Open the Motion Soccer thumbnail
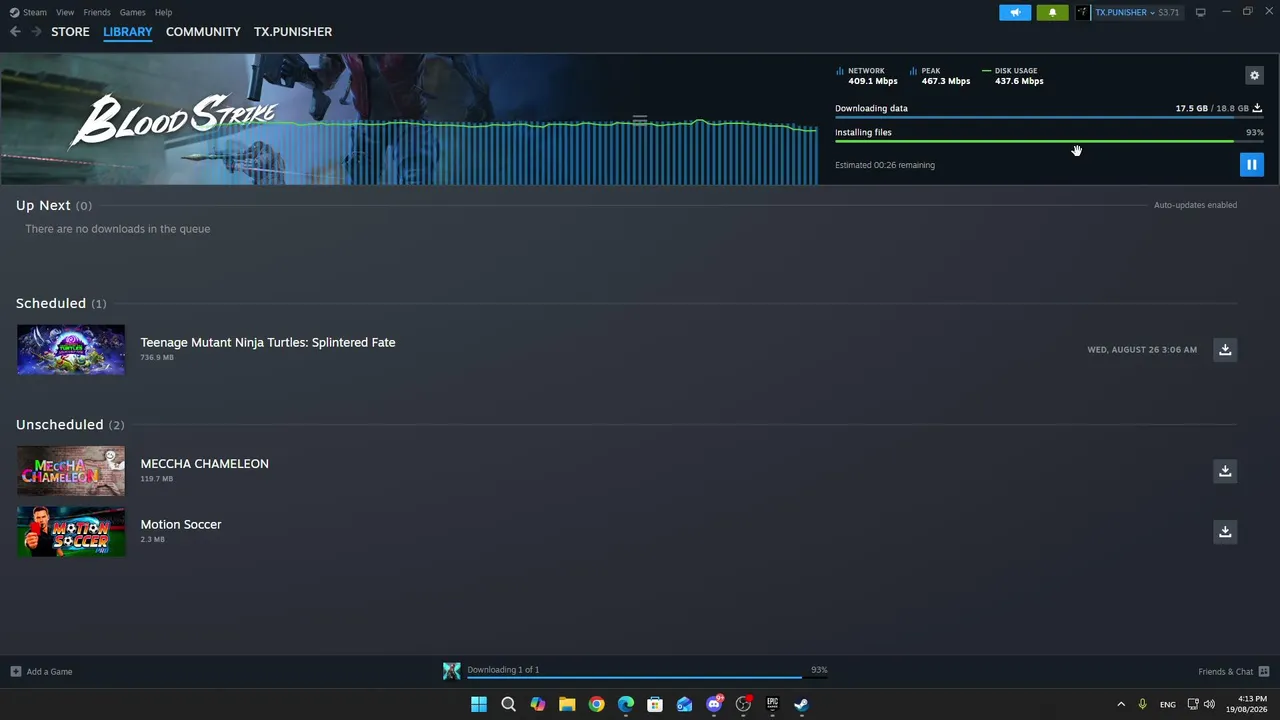This screenshot has height=720, width=1280. (71, 532)
